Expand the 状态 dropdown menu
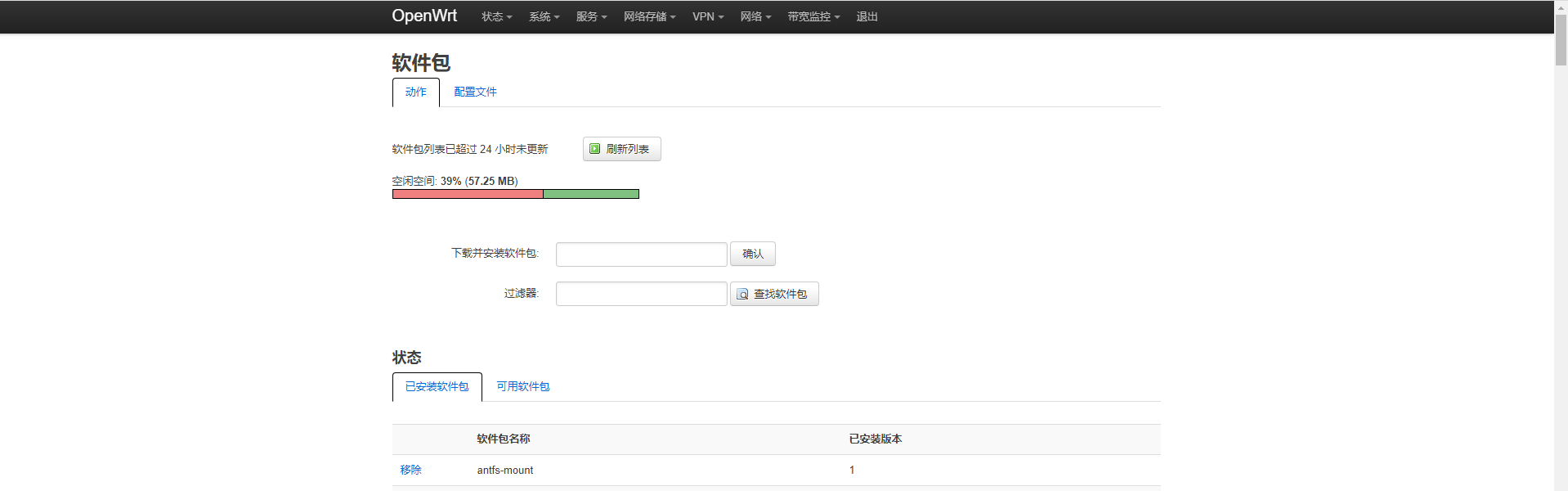This screenshot has height=491, width=1568. (497, 16)
